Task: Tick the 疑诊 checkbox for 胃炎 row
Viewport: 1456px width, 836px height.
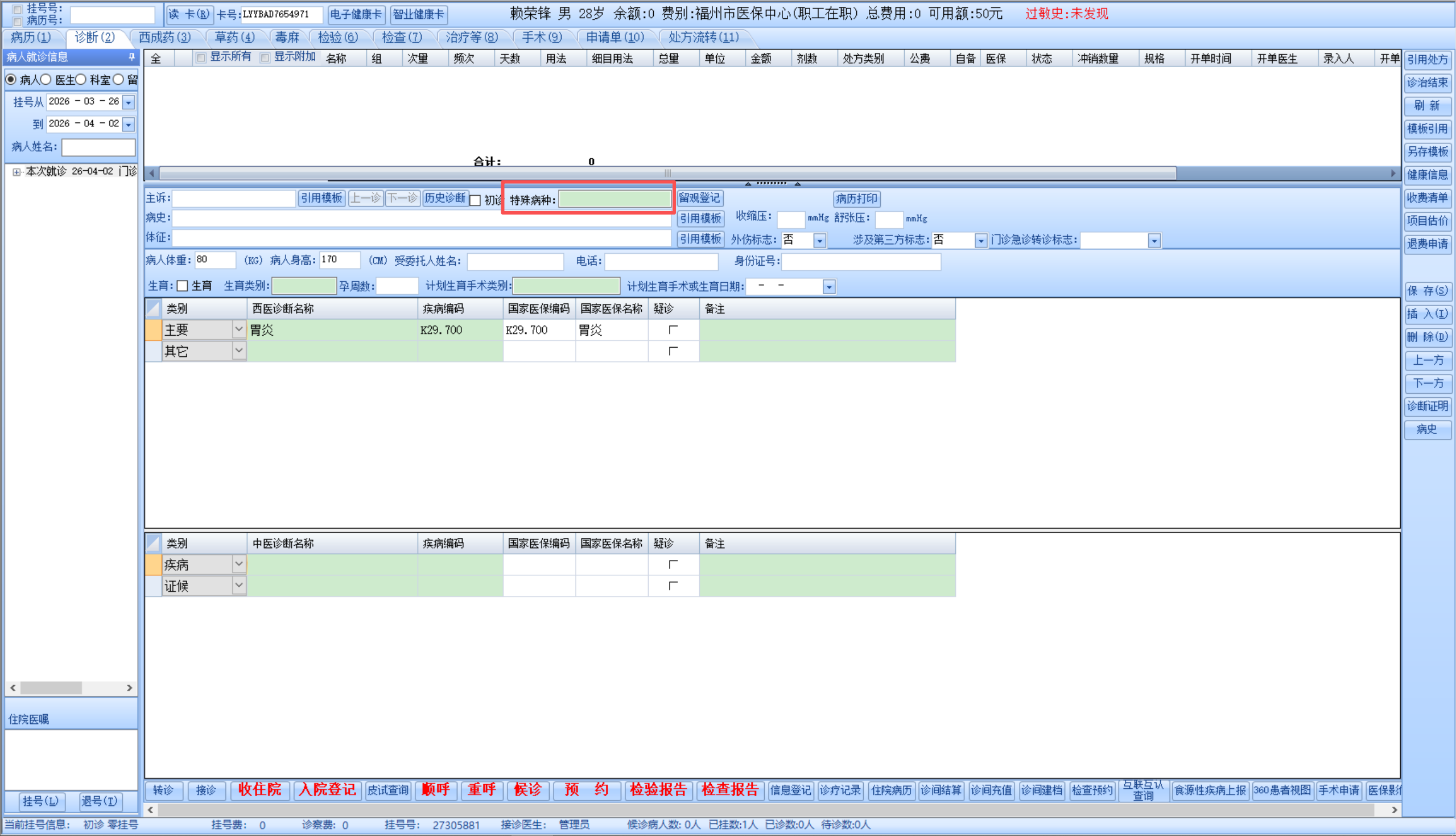Action: [x=673, y=330]
